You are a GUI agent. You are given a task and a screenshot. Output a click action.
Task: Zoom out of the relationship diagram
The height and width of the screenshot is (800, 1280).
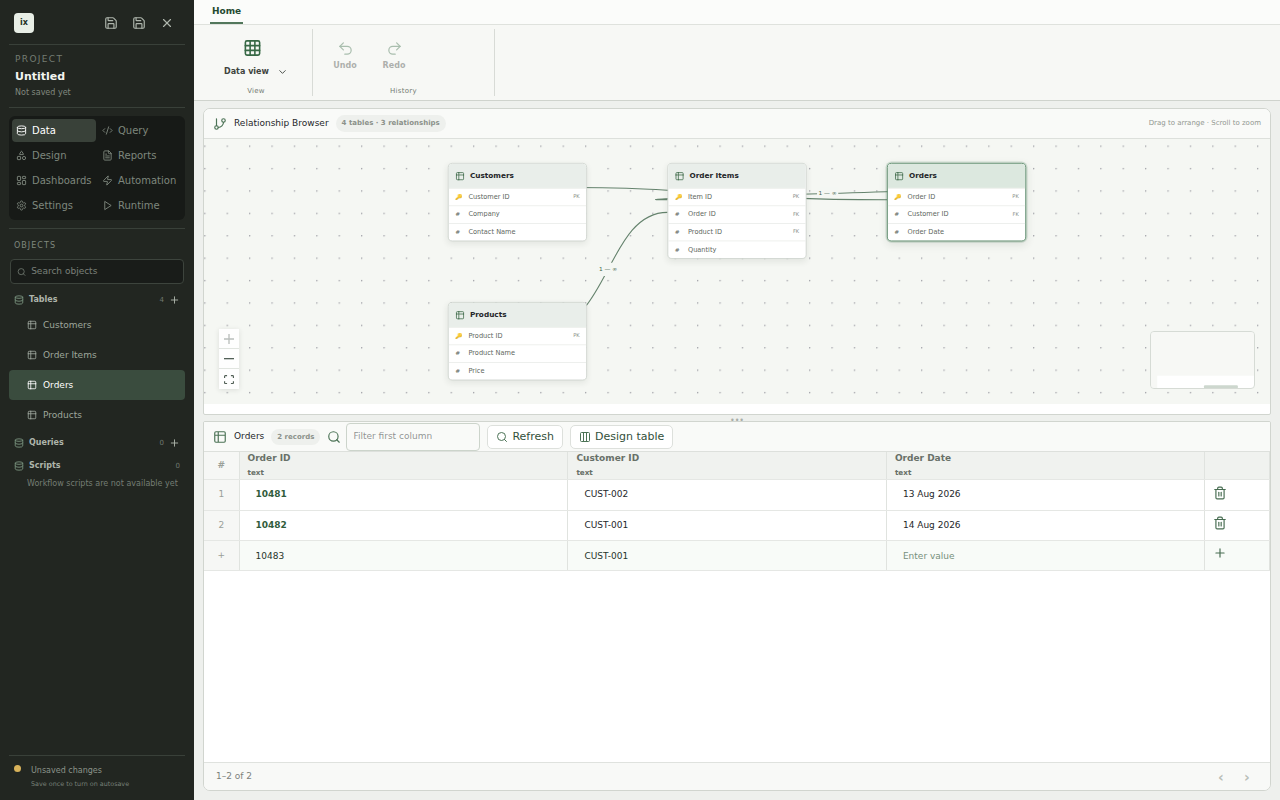(229, 359)
